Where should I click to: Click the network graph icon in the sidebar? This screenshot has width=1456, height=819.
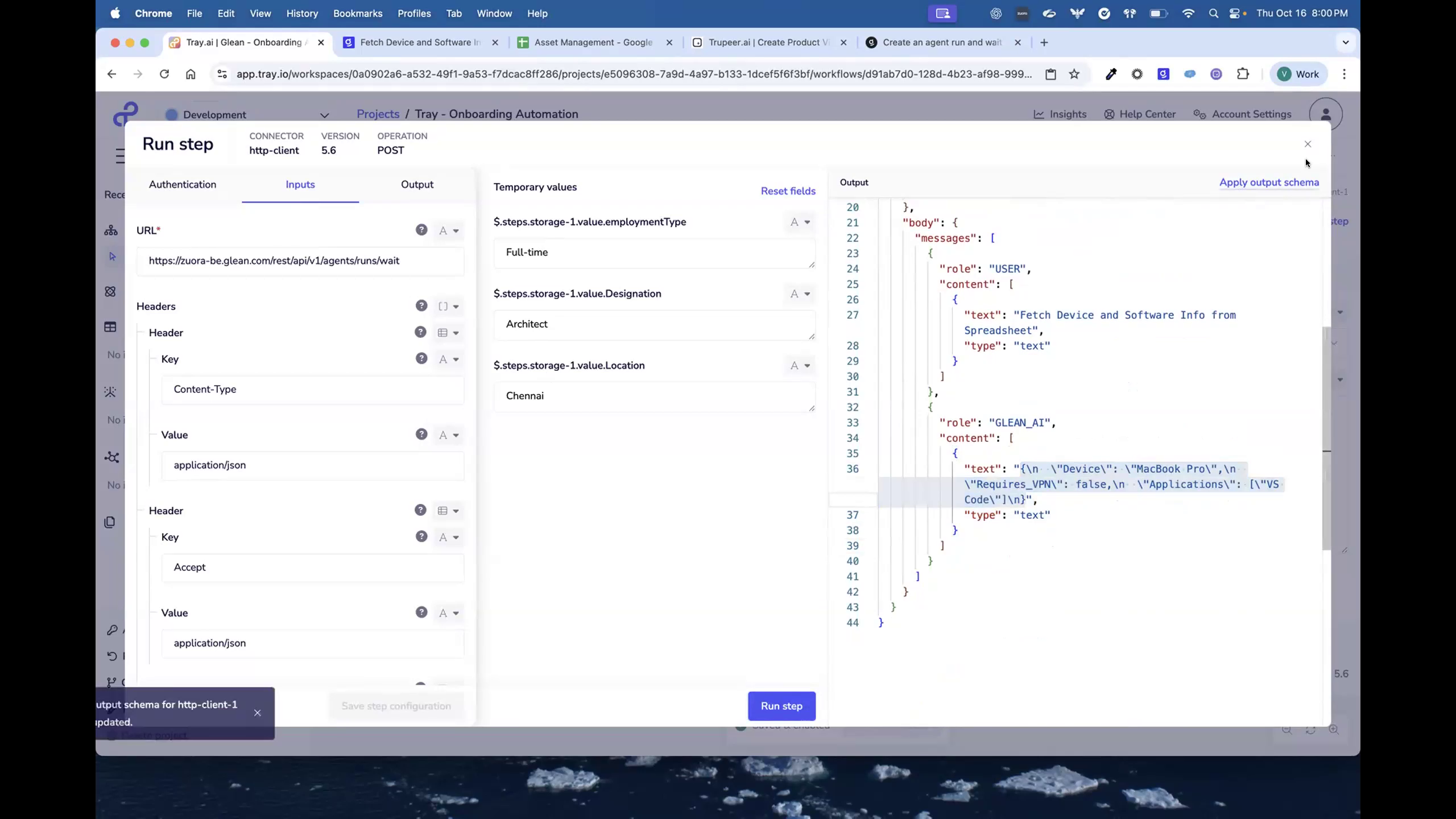click(x=110, y=457)
